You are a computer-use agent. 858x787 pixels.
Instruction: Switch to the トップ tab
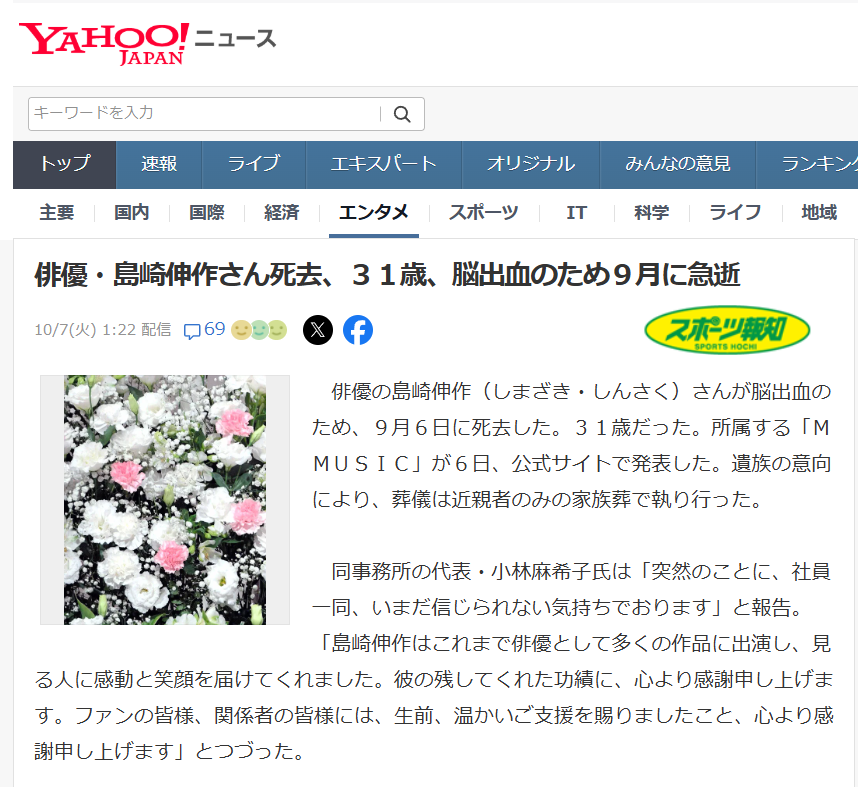coord(65,164)
